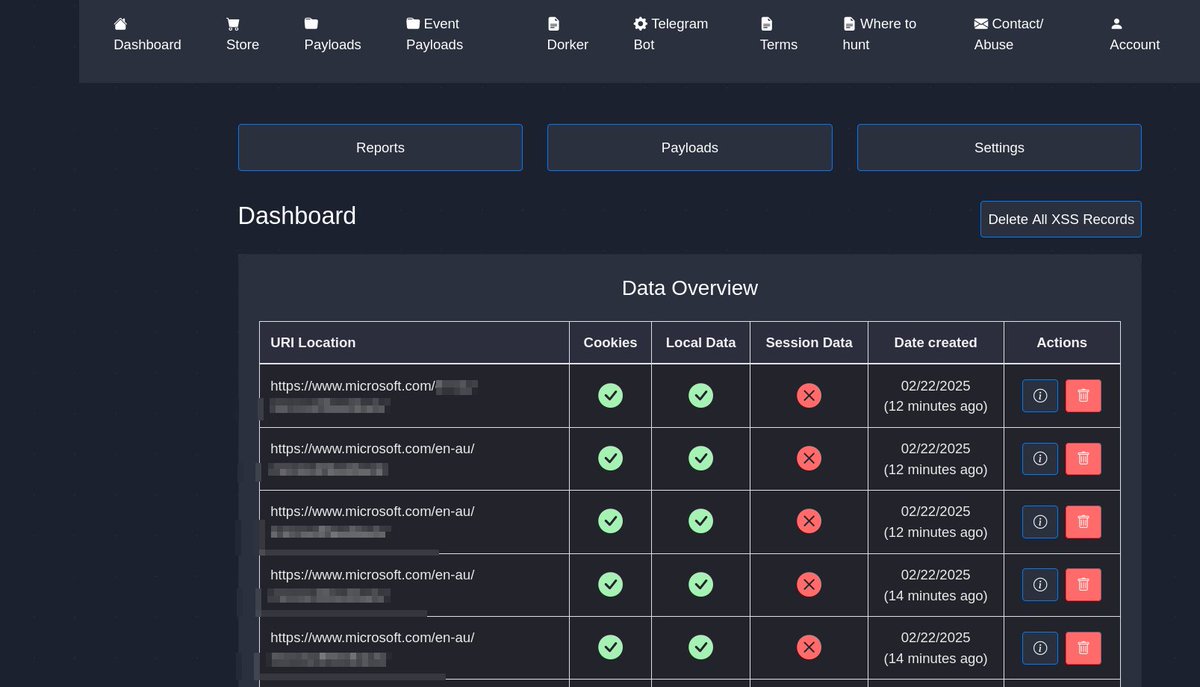Screen dimensions: 1200x687
Task: View info for the third row record
Action: tap(1040, 522)
